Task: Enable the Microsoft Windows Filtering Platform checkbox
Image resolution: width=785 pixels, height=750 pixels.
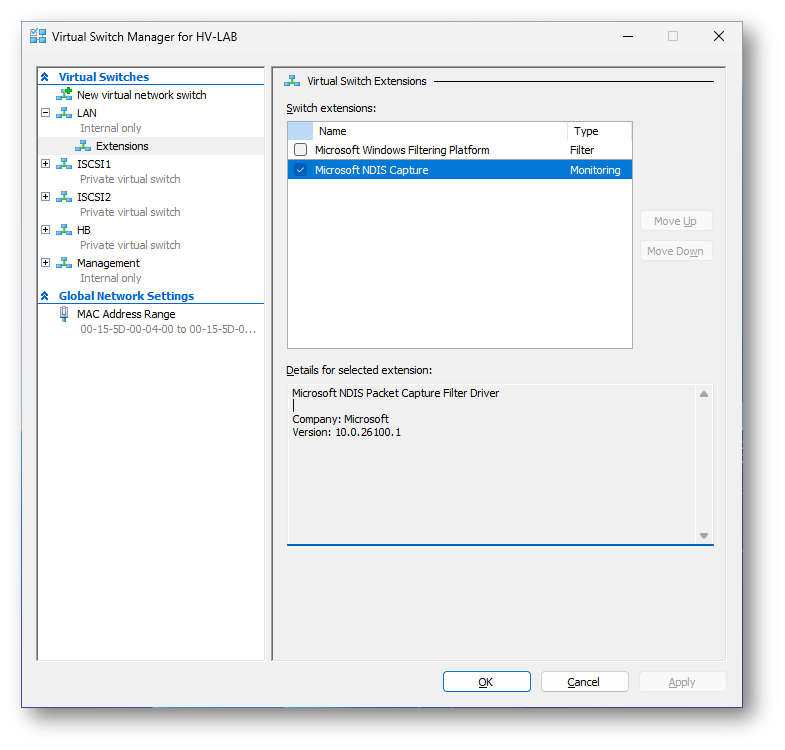Action: 300,150
